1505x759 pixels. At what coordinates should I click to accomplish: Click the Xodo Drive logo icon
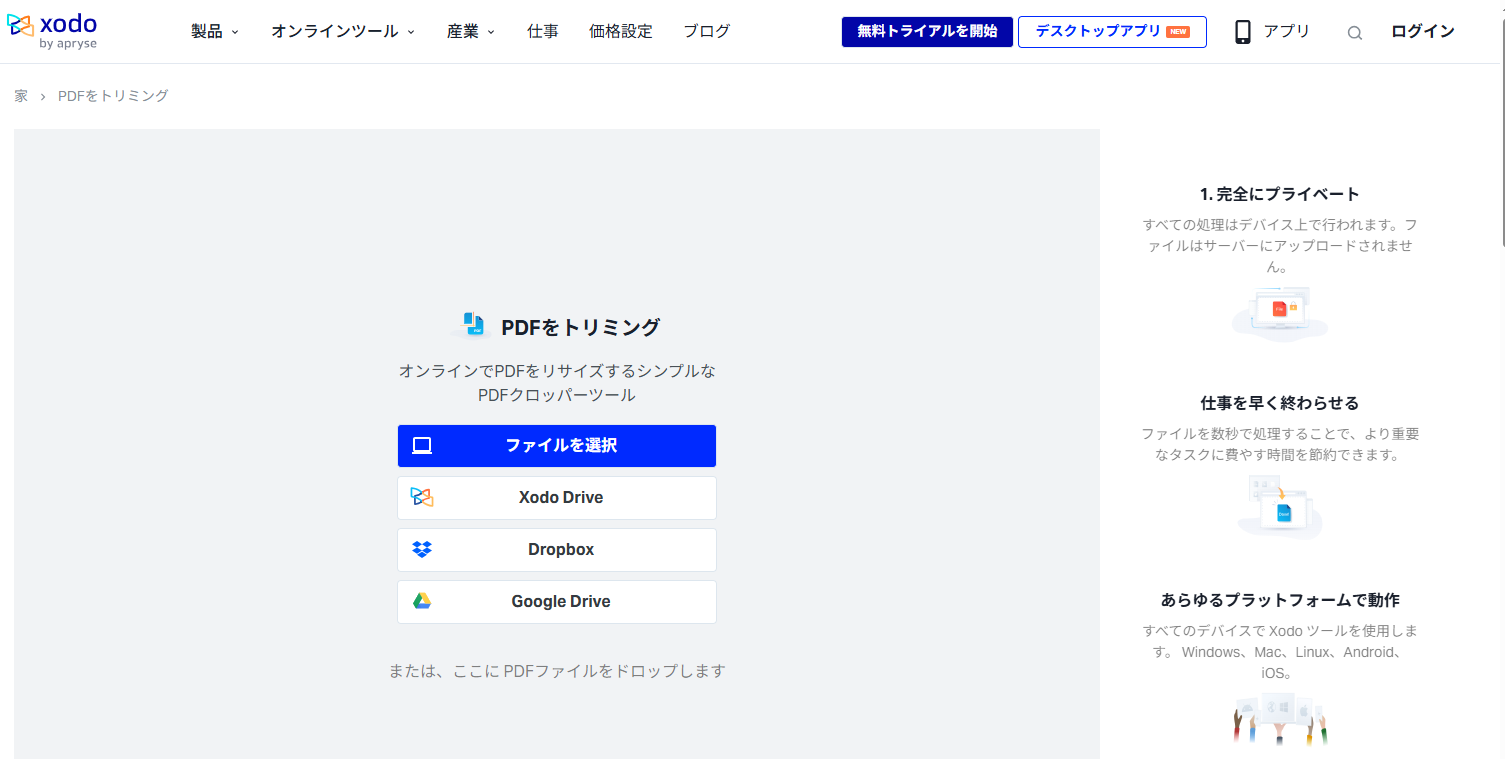[422, 498]
